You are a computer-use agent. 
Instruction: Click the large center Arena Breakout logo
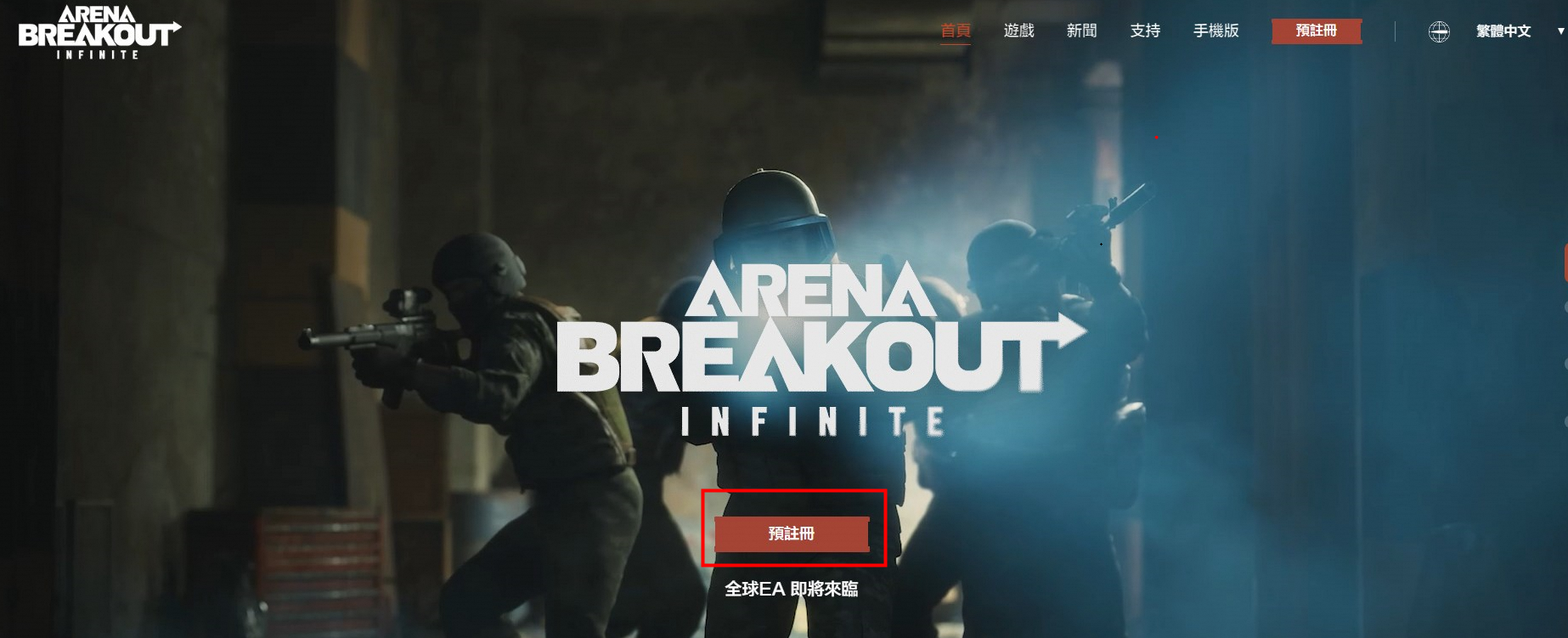coord(821,327)
